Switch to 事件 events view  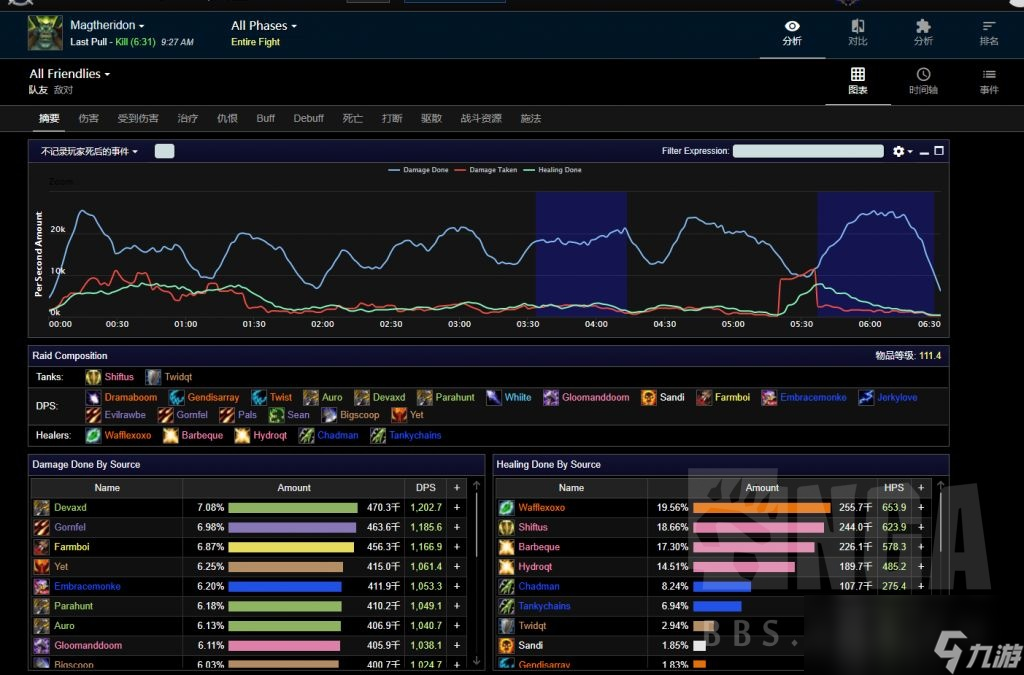coord(989,81)
